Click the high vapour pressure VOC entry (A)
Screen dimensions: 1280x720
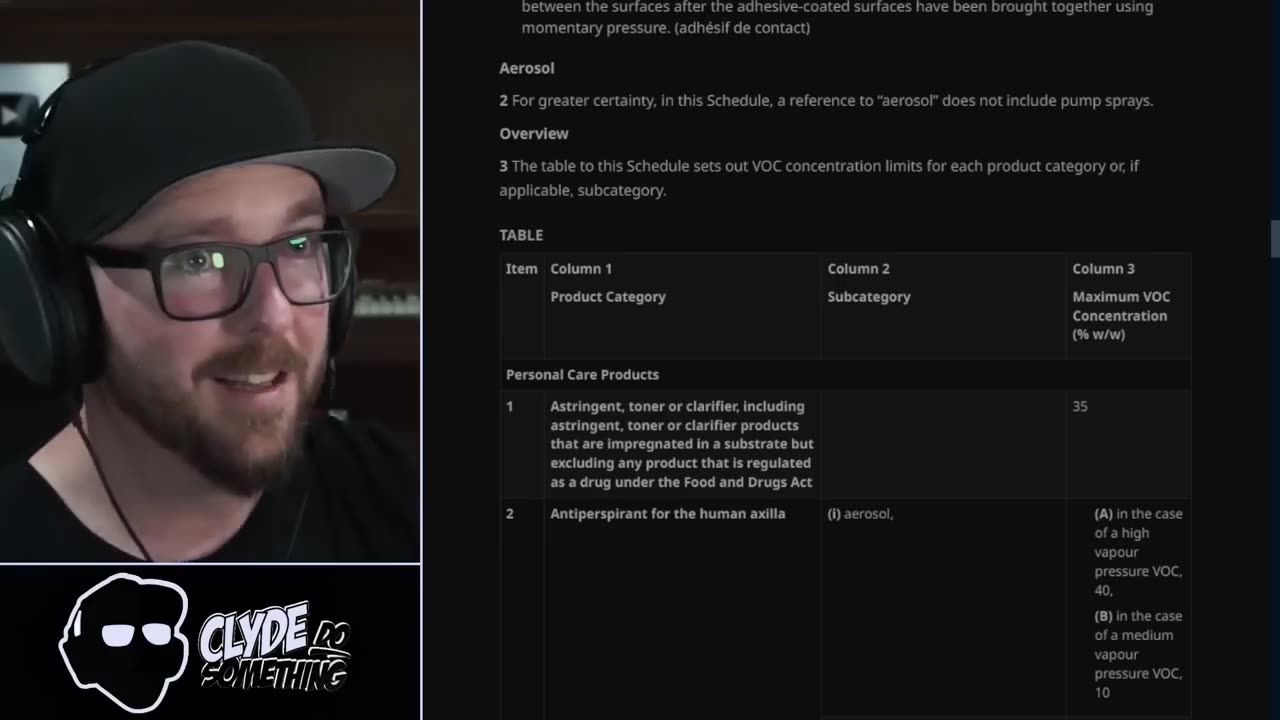(1138, 552)
